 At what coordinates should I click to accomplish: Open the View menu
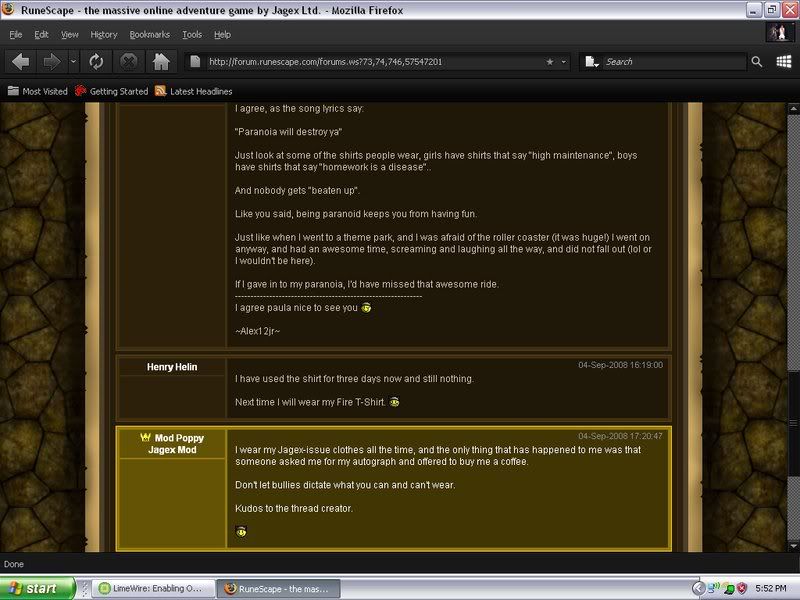70,35
